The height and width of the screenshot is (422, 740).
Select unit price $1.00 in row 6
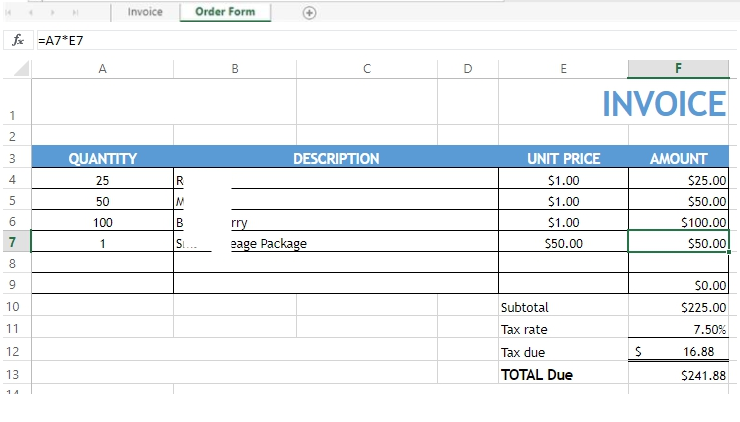563,221
